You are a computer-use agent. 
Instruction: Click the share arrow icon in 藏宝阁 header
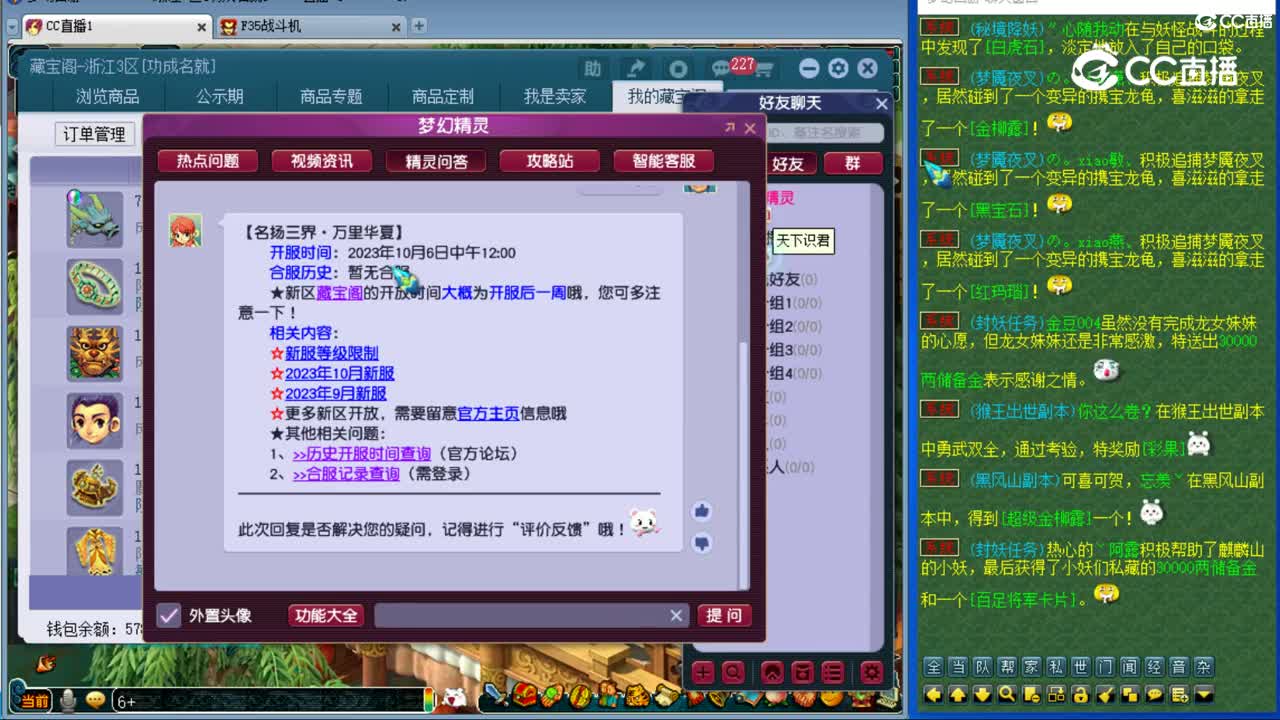(x=636, y=68)
